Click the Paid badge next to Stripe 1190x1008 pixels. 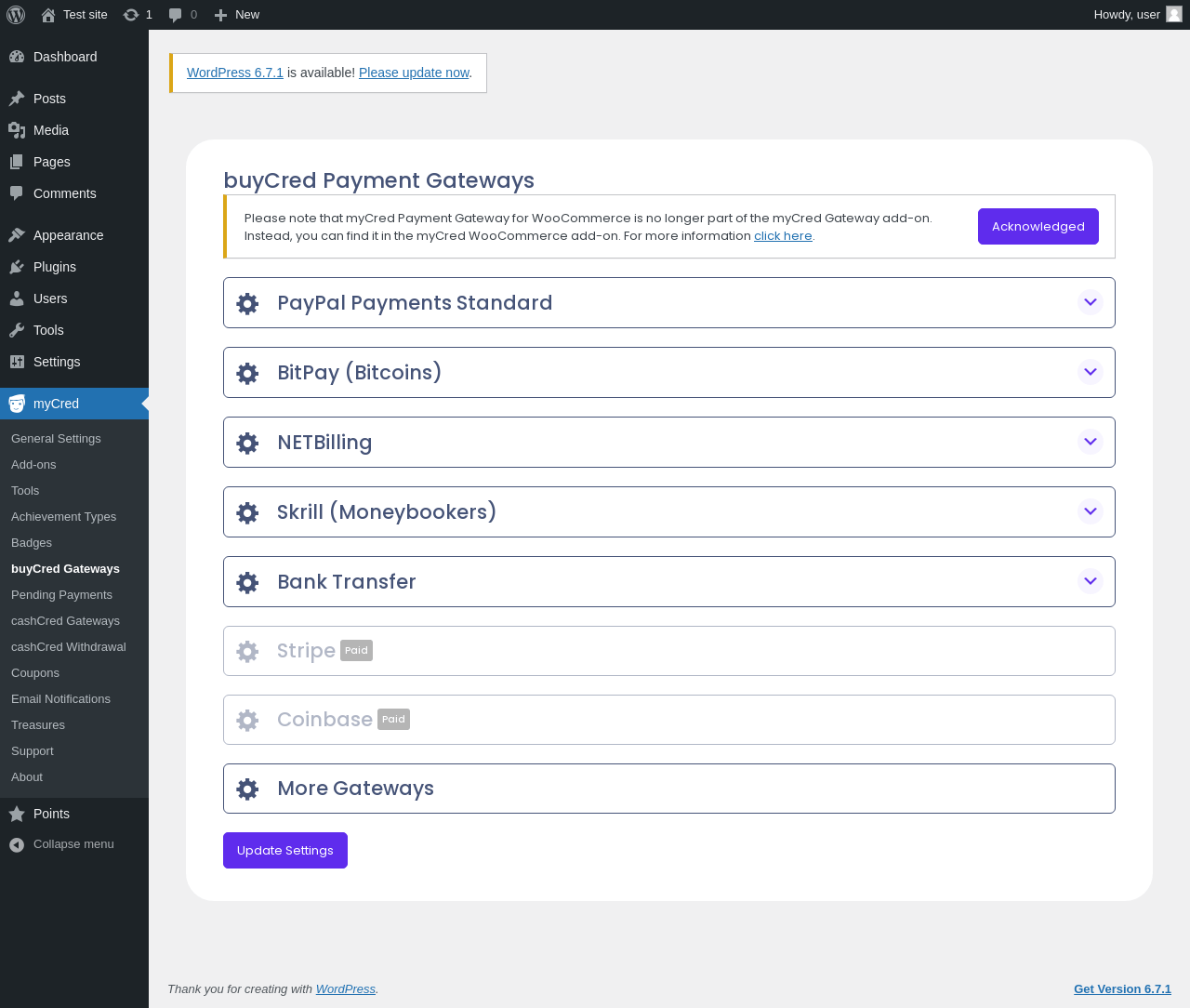click(x=356, y=651)
